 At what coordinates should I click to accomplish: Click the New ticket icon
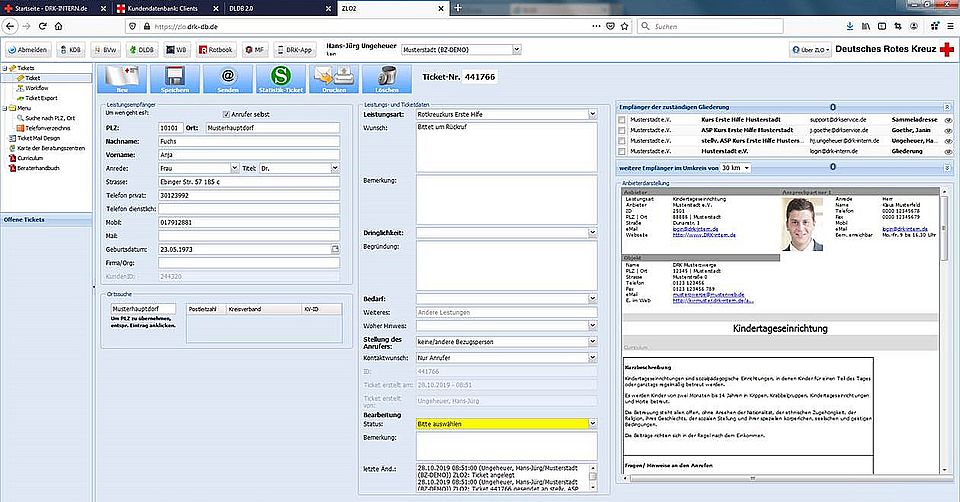coord(123,77)
